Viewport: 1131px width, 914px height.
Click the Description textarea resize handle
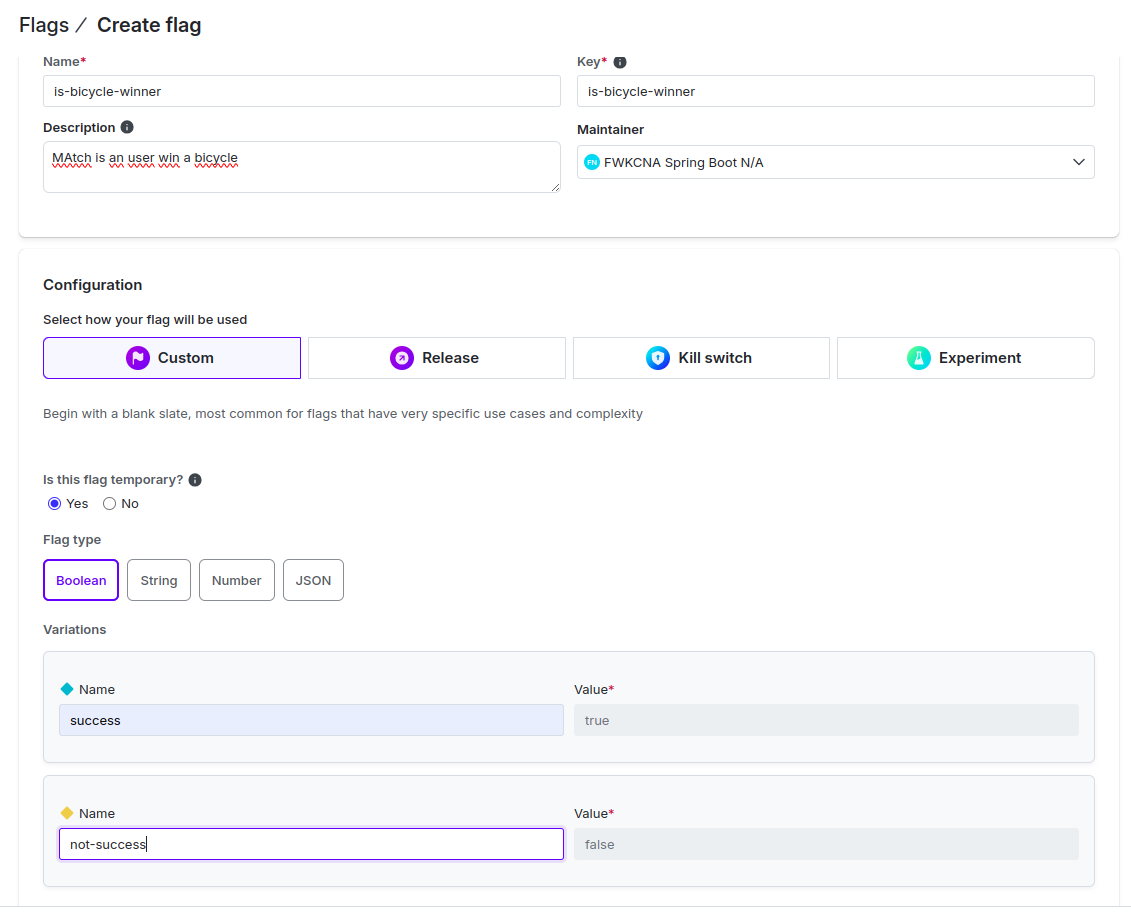coord(555,188)
